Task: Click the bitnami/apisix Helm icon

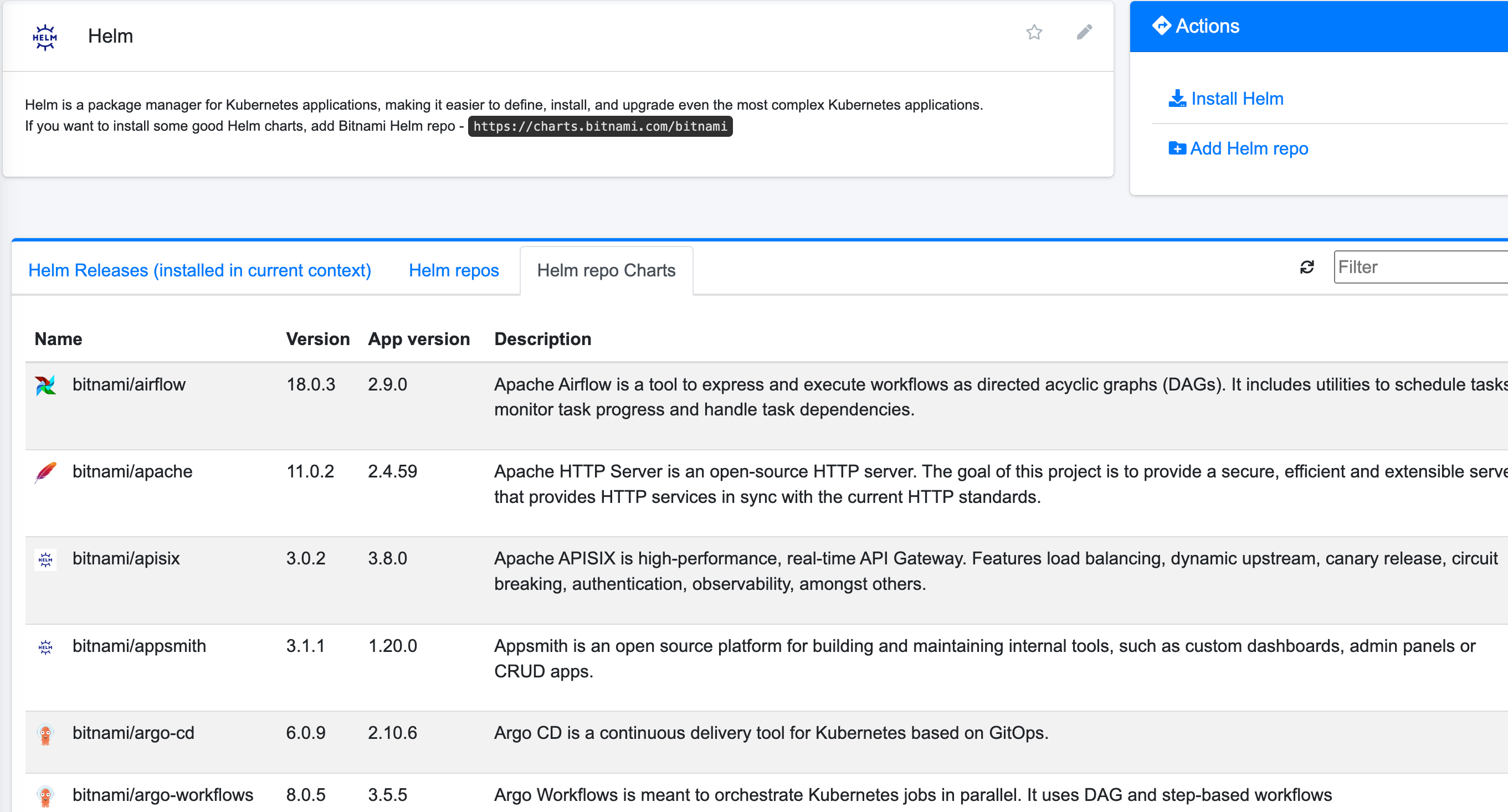Action: [45, 559]
